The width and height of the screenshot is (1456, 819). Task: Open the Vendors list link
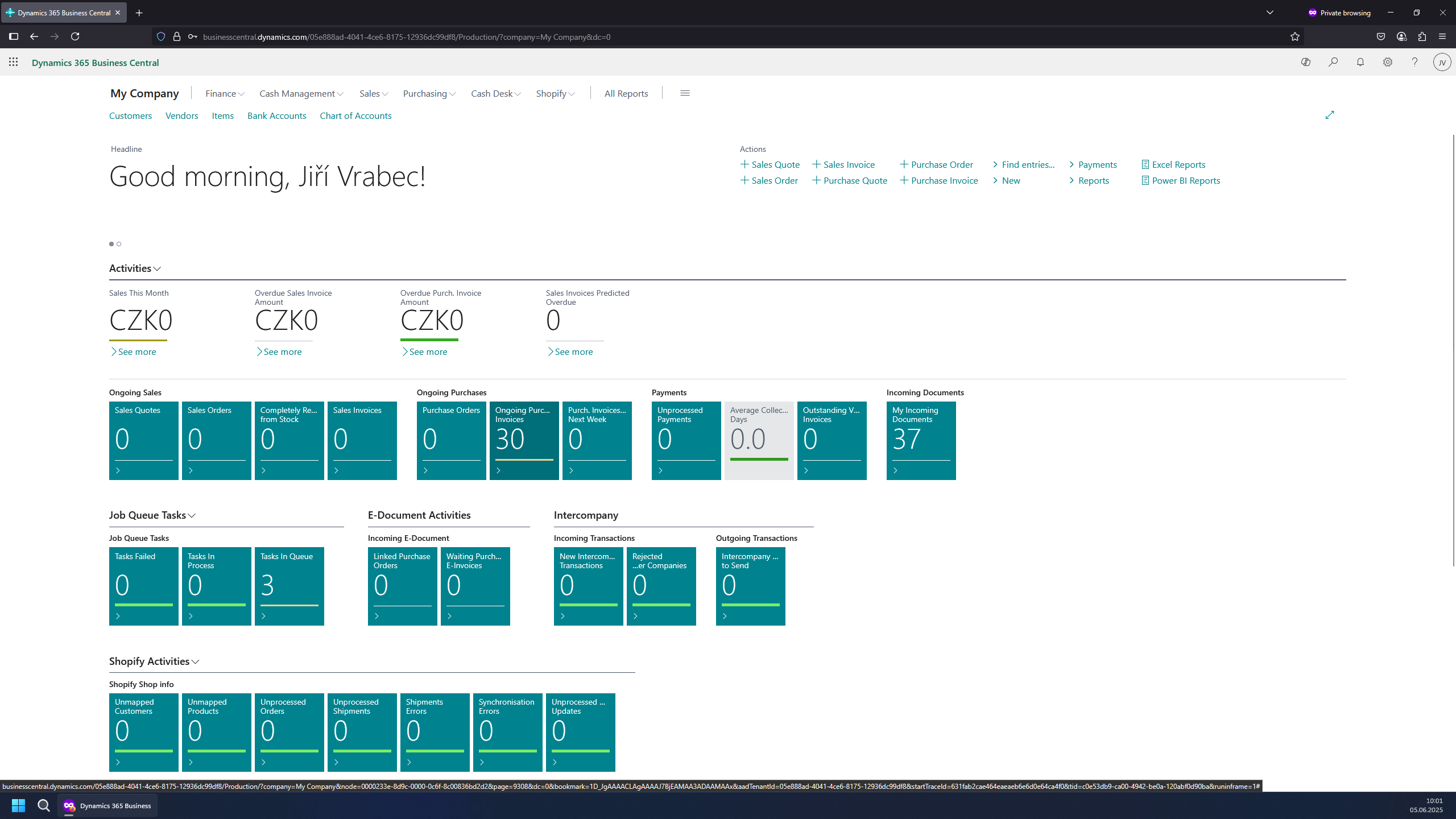(x=182, y=115)
